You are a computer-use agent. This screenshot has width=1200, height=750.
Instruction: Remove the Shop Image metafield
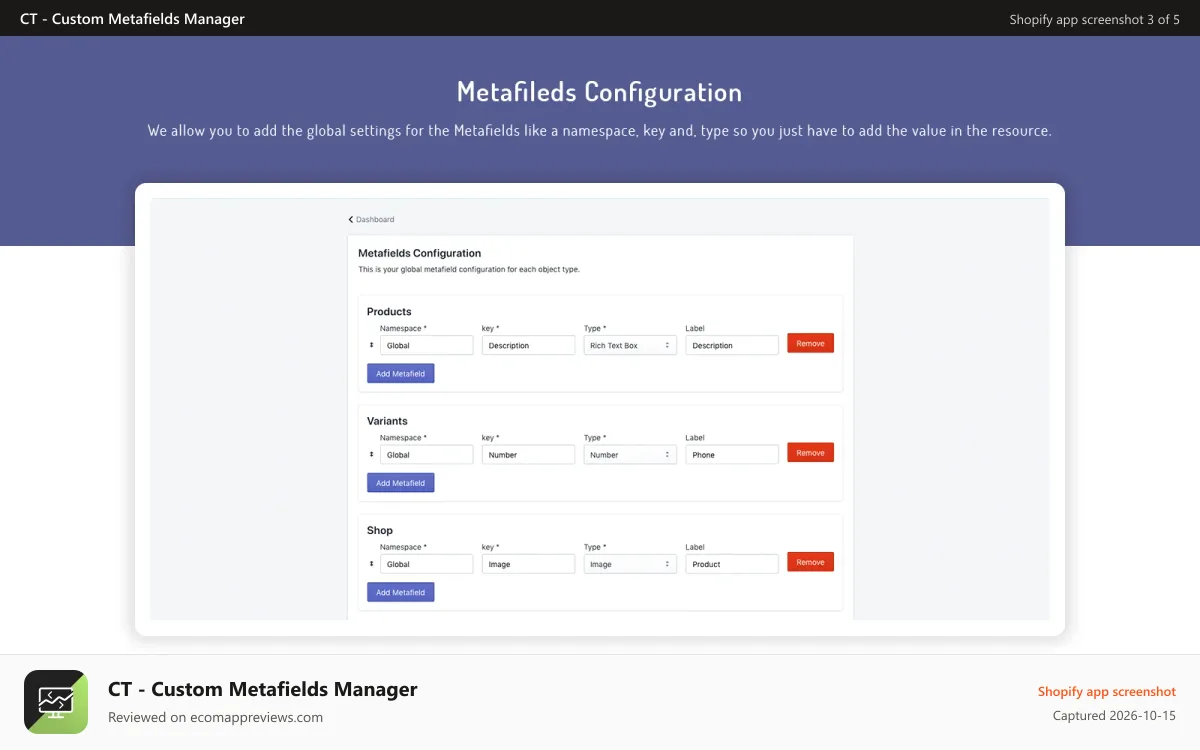click(x=810, y=562)
